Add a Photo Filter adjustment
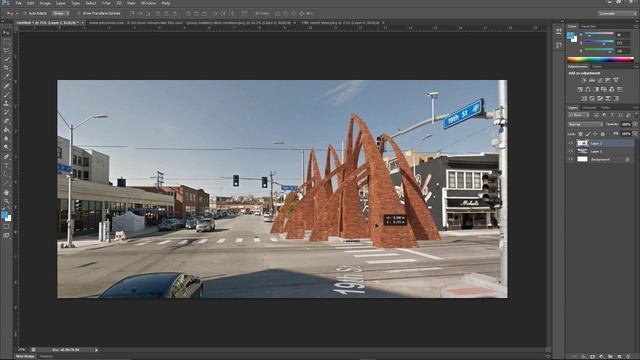Image resolution: width=640 pixels, height=360 pixels. pos(604,89)
